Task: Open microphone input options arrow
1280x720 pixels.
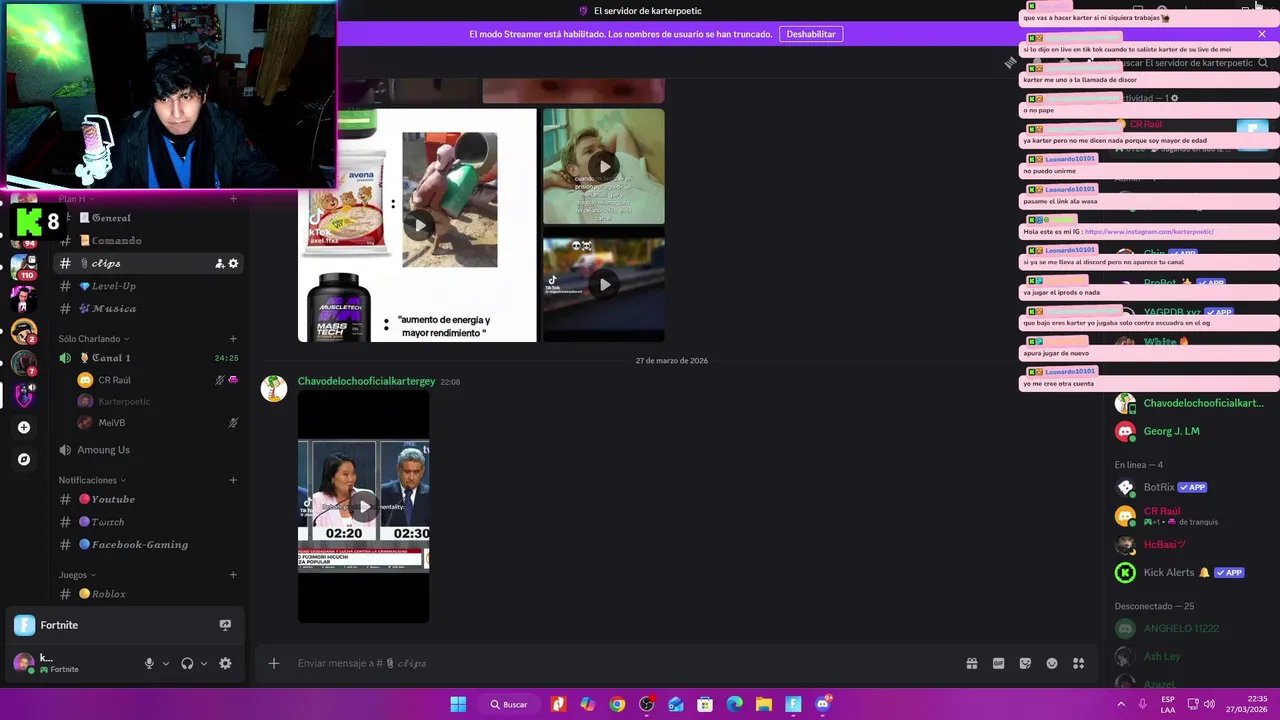Action: (x=166, y=663)
